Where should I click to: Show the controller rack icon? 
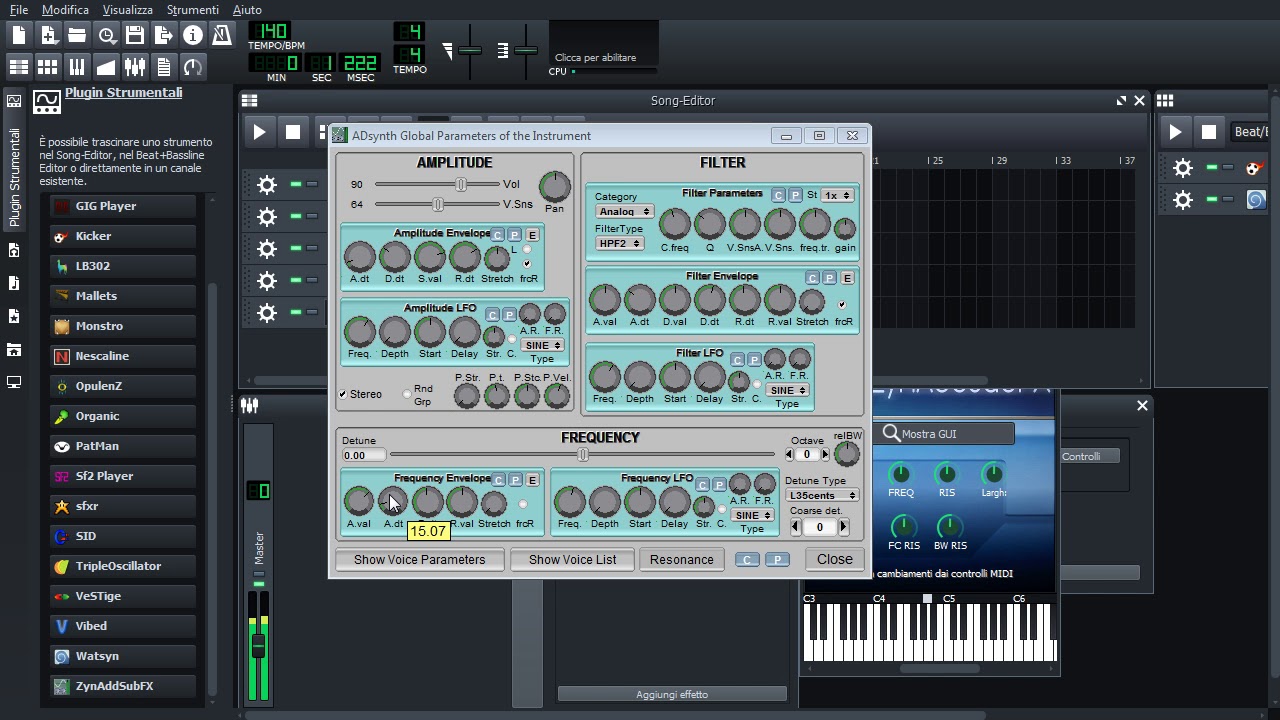coord(193,67)
